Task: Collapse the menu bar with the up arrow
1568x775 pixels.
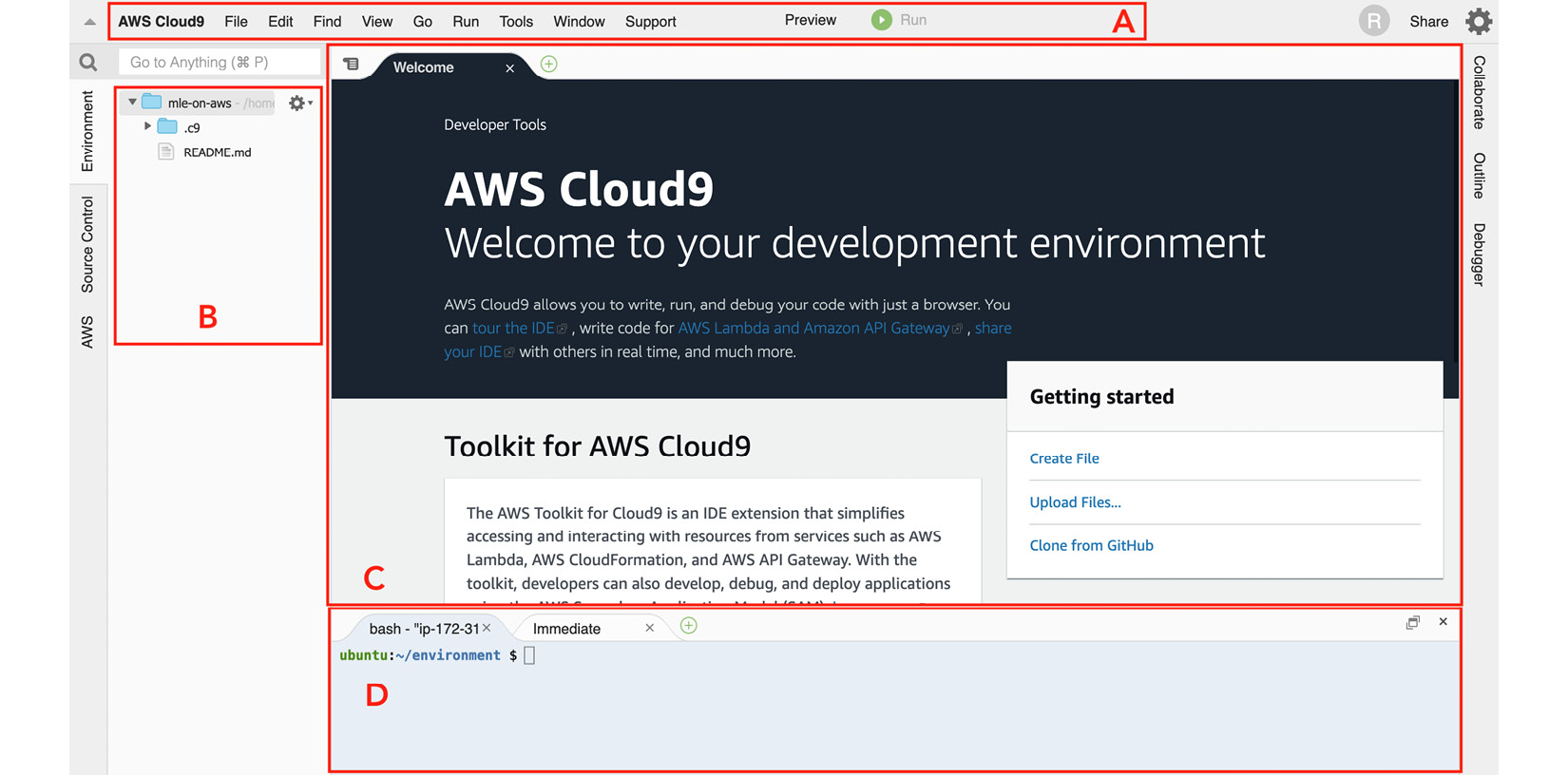Action: pos(89,22)
